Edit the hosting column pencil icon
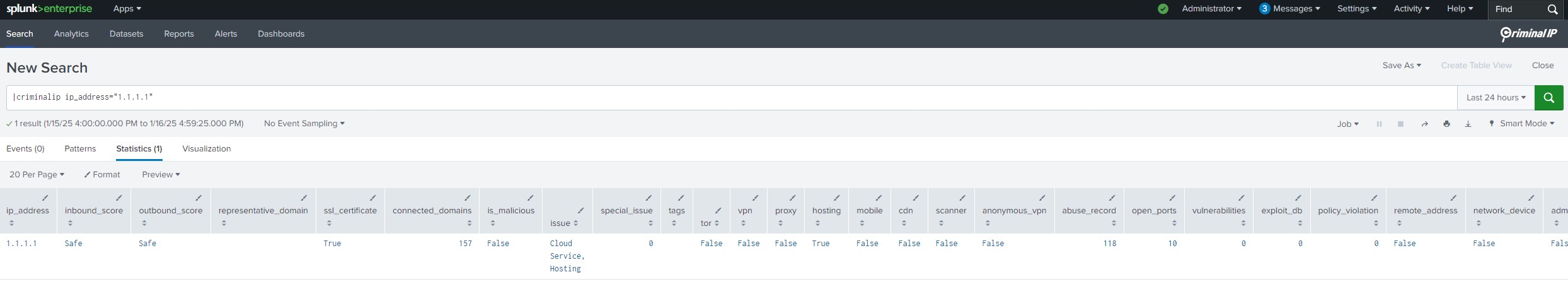Viewport: 1568px width, 284px height. (x=837, y=198)
